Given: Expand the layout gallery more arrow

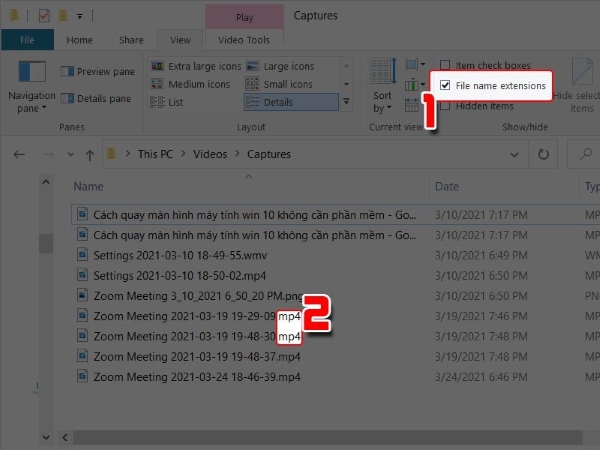Looking at the screenshot, I should [x=347, y=102].
